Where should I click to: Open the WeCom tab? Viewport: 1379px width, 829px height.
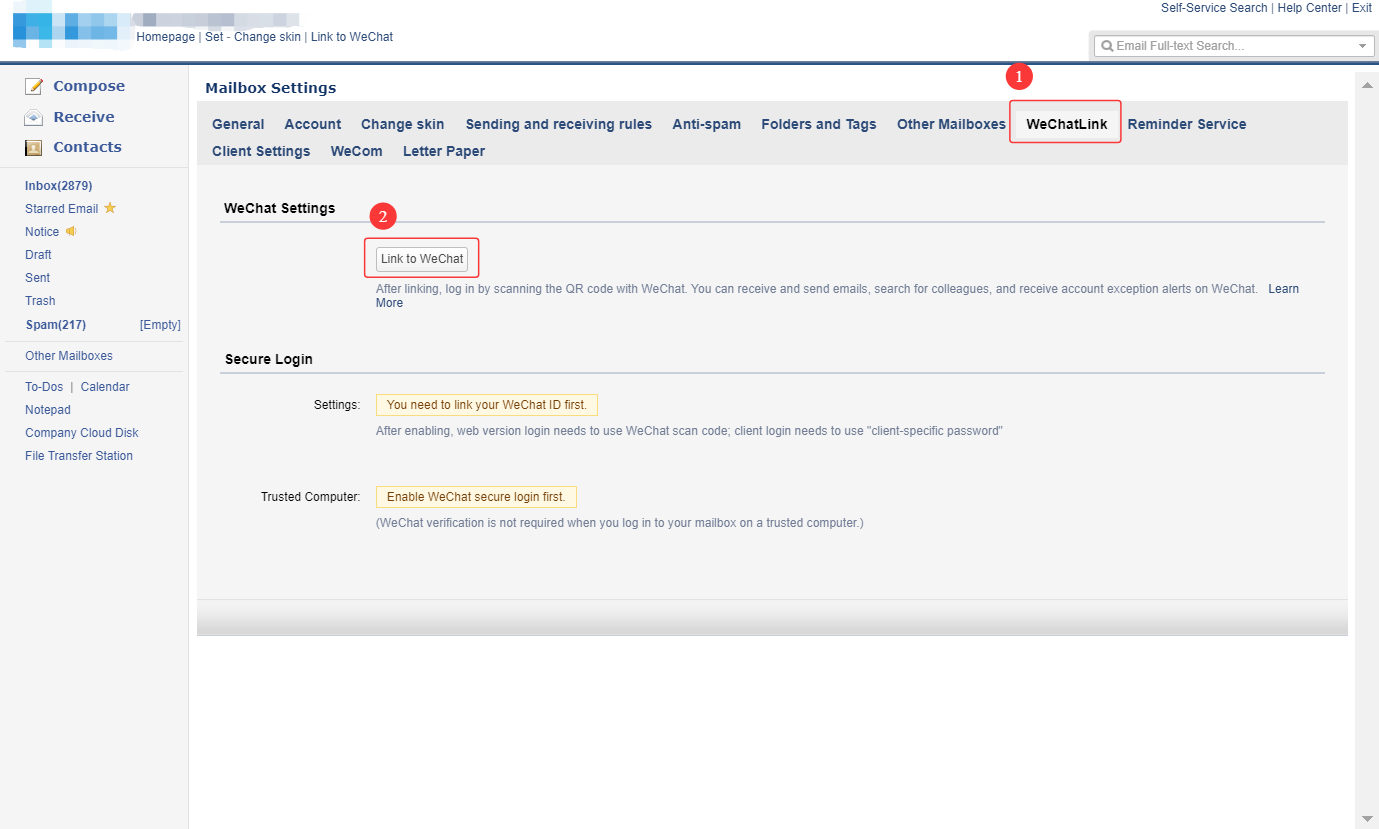(357, 151)
